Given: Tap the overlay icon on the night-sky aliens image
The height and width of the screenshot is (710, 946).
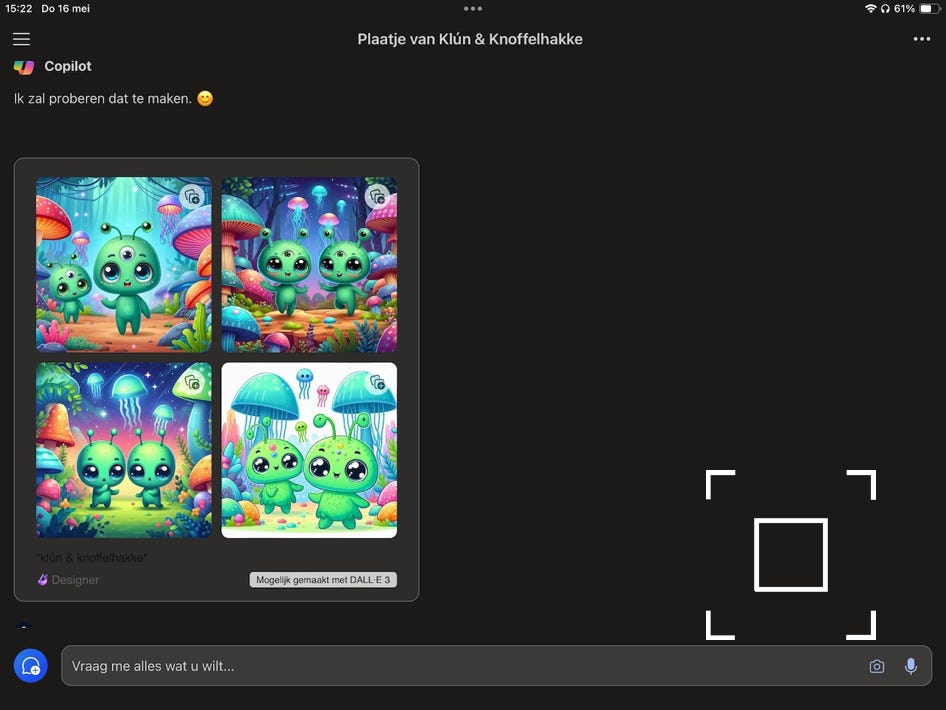Looking at the screenshot, I should (192, 382).
